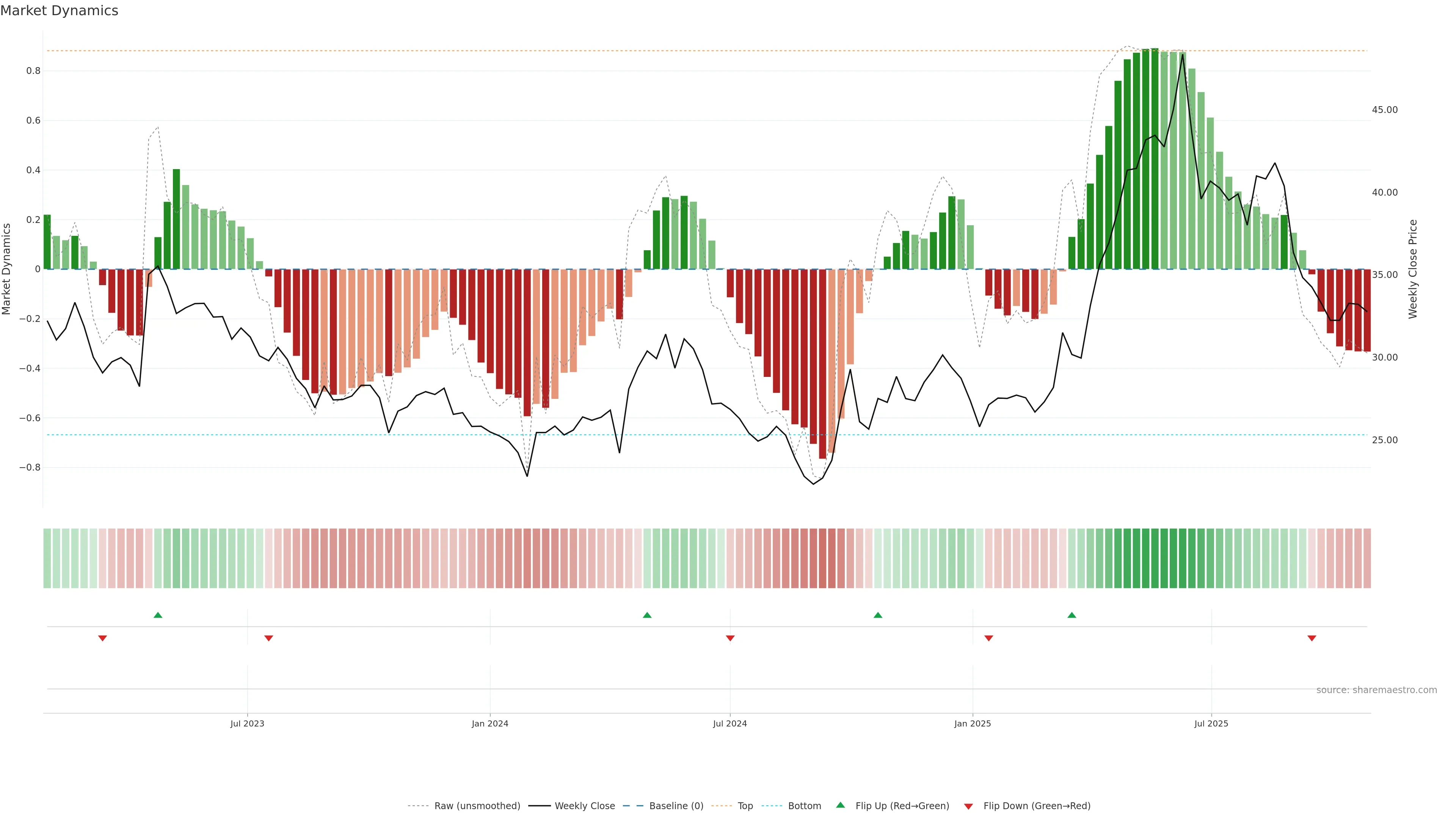Toggle the Baseline (0) legend entry
1456x819 pixels.
[676, 806]
